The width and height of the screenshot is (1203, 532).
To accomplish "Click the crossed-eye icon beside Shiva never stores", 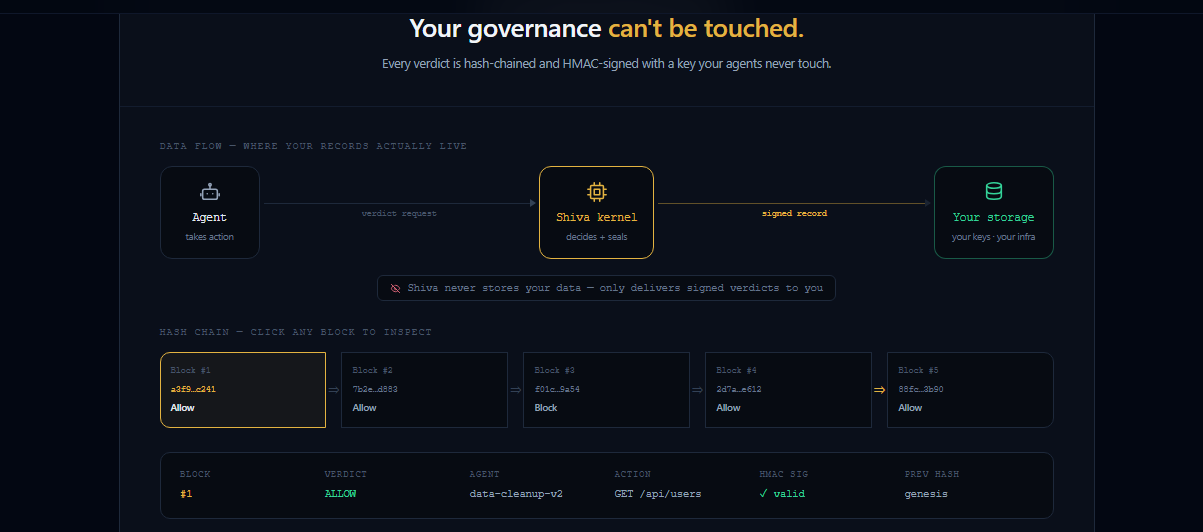I will point(395,288).
